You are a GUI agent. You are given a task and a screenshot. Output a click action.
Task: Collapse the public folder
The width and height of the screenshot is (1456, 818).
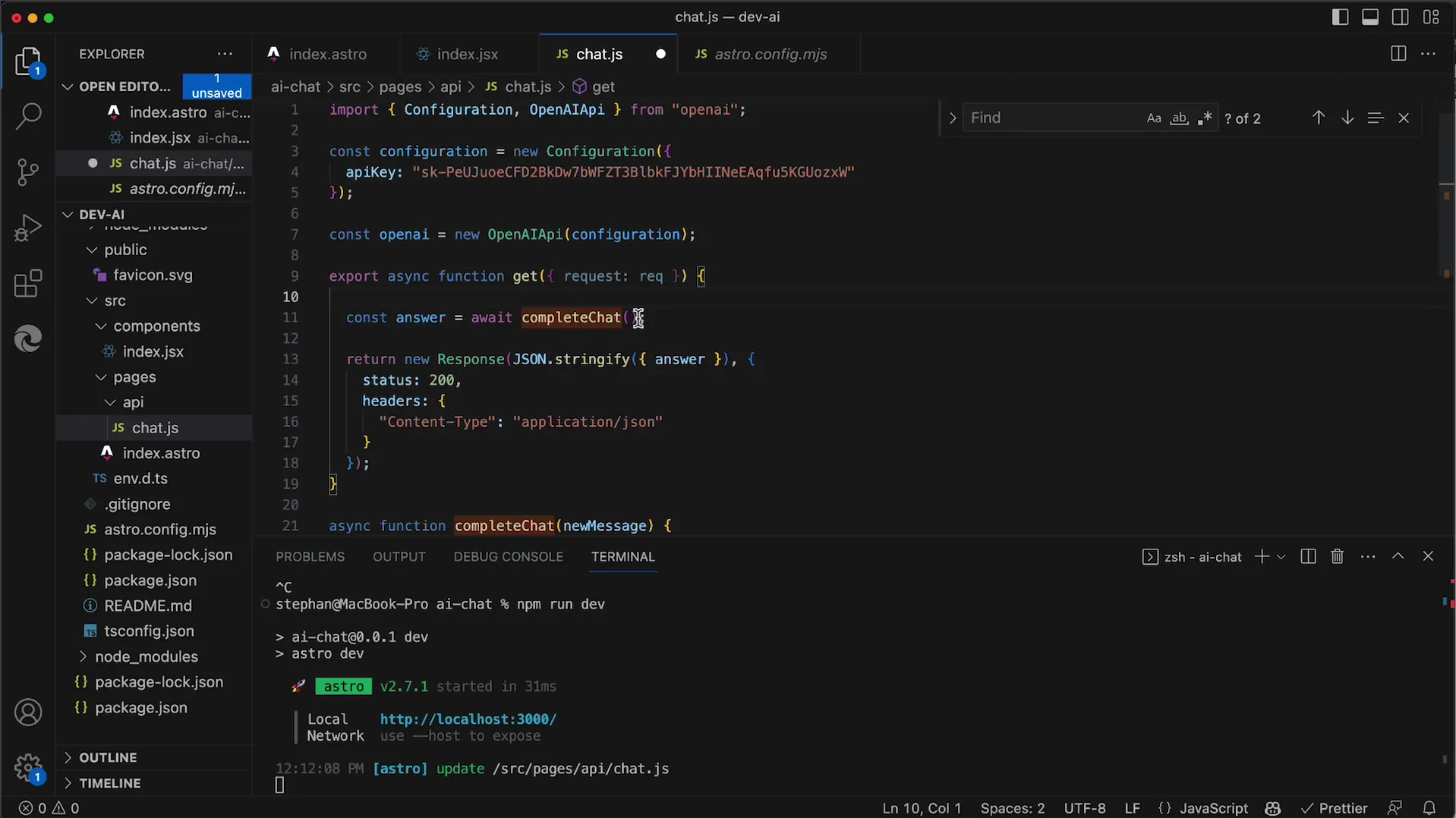coord(92,250)
